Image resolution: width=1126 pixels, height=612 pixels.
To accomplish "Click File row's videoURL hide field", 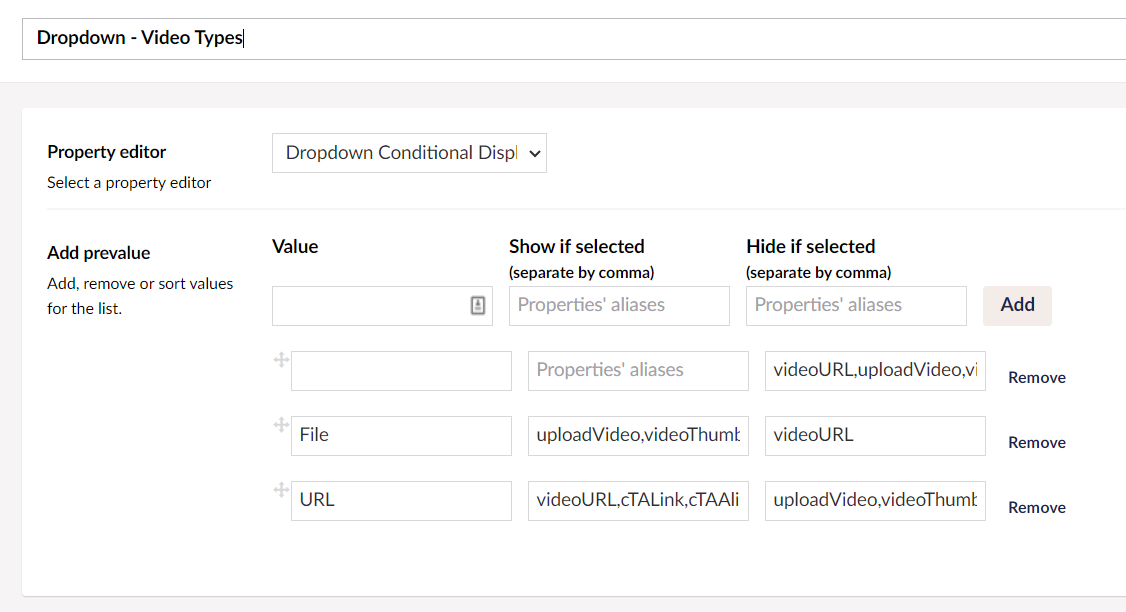I will click(875, 436).
